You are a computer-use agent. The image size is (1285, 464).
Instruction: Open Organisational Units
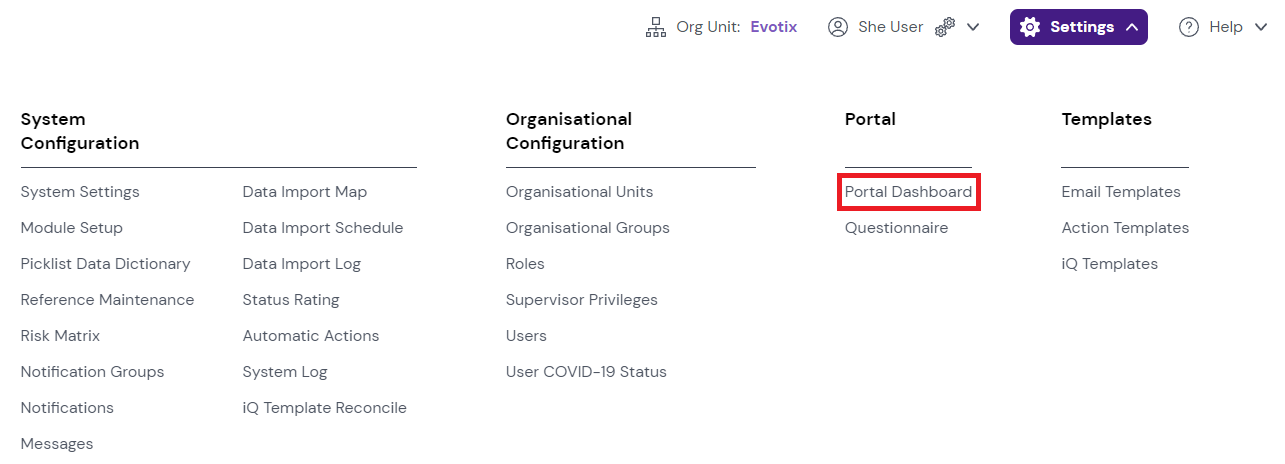click(579, 192)
